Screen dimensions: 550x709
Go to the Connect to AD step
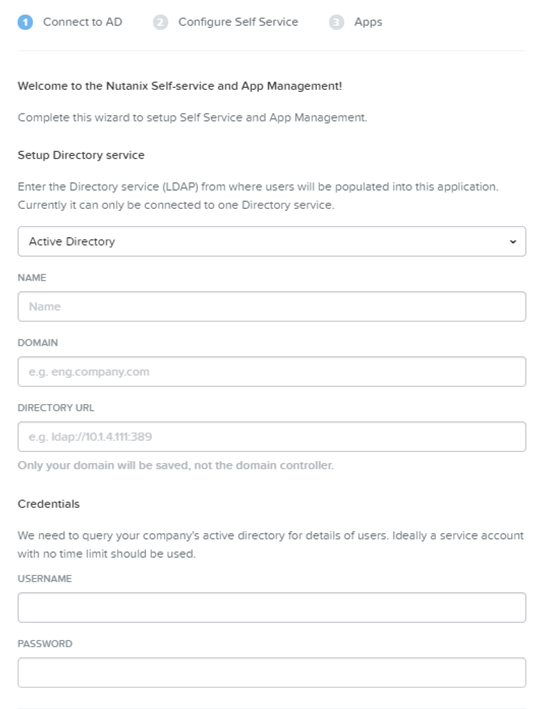pyautogui.click(x=82, y=22)
